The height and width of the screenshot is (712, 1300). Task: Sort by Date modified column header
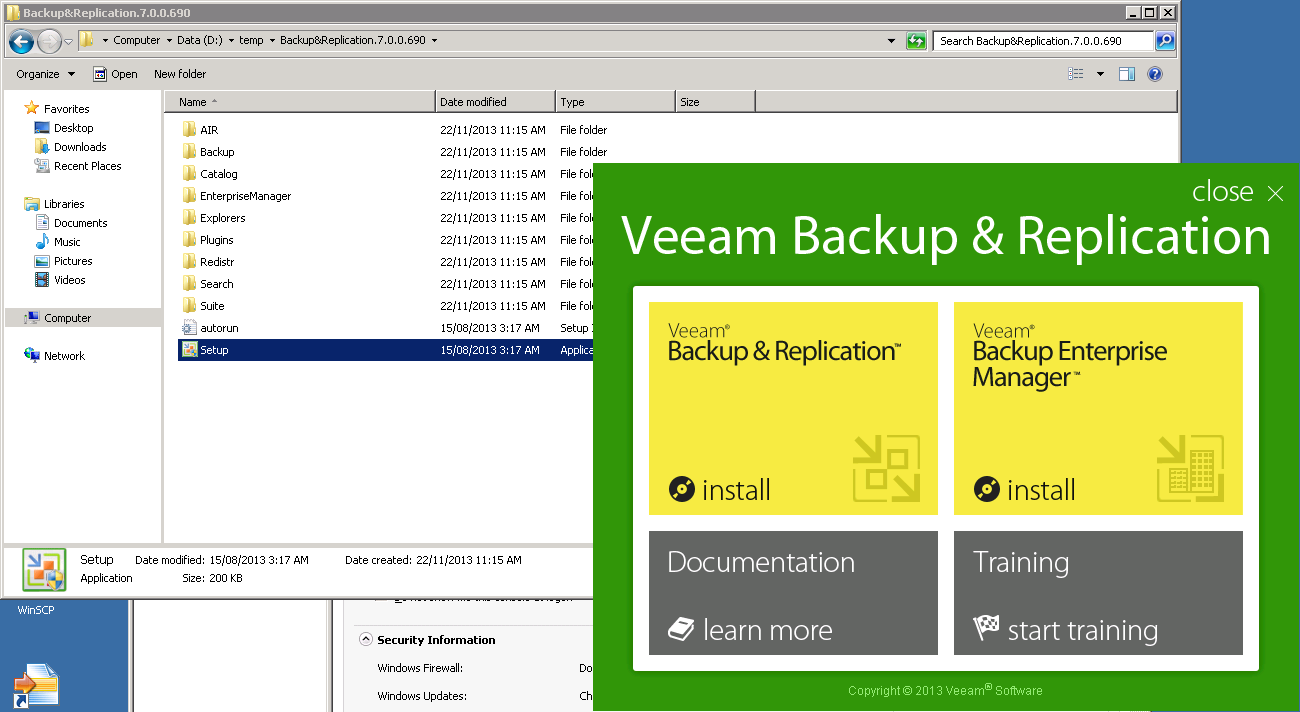(496, 102)
